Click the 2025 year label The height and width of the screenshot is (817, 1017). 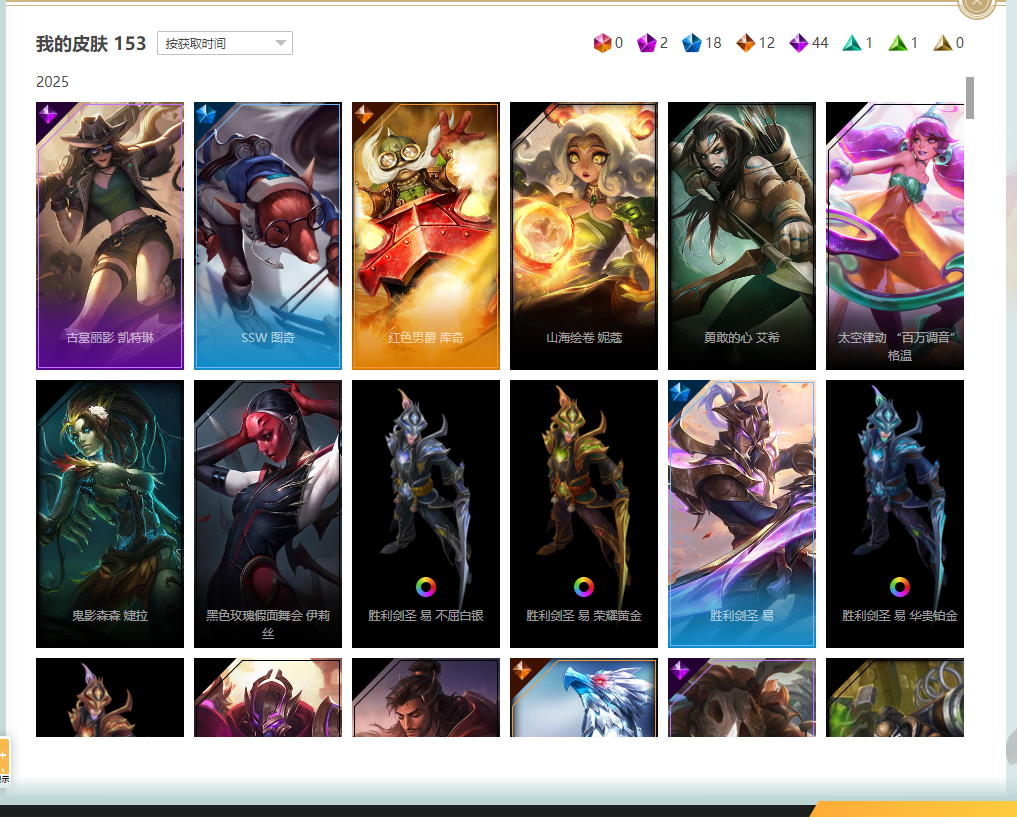click(52, 82)
